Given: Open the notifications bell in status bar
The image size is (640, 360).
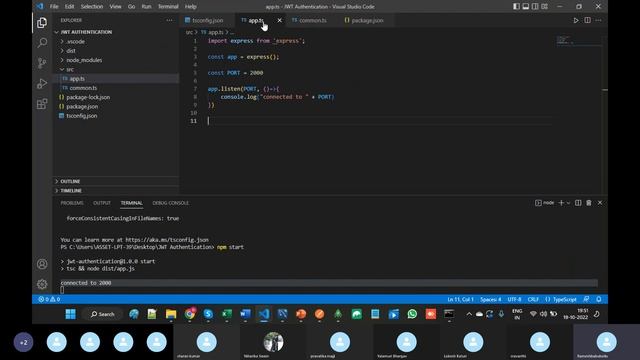Looking at the screenshot, I should [x=599, y=299].
